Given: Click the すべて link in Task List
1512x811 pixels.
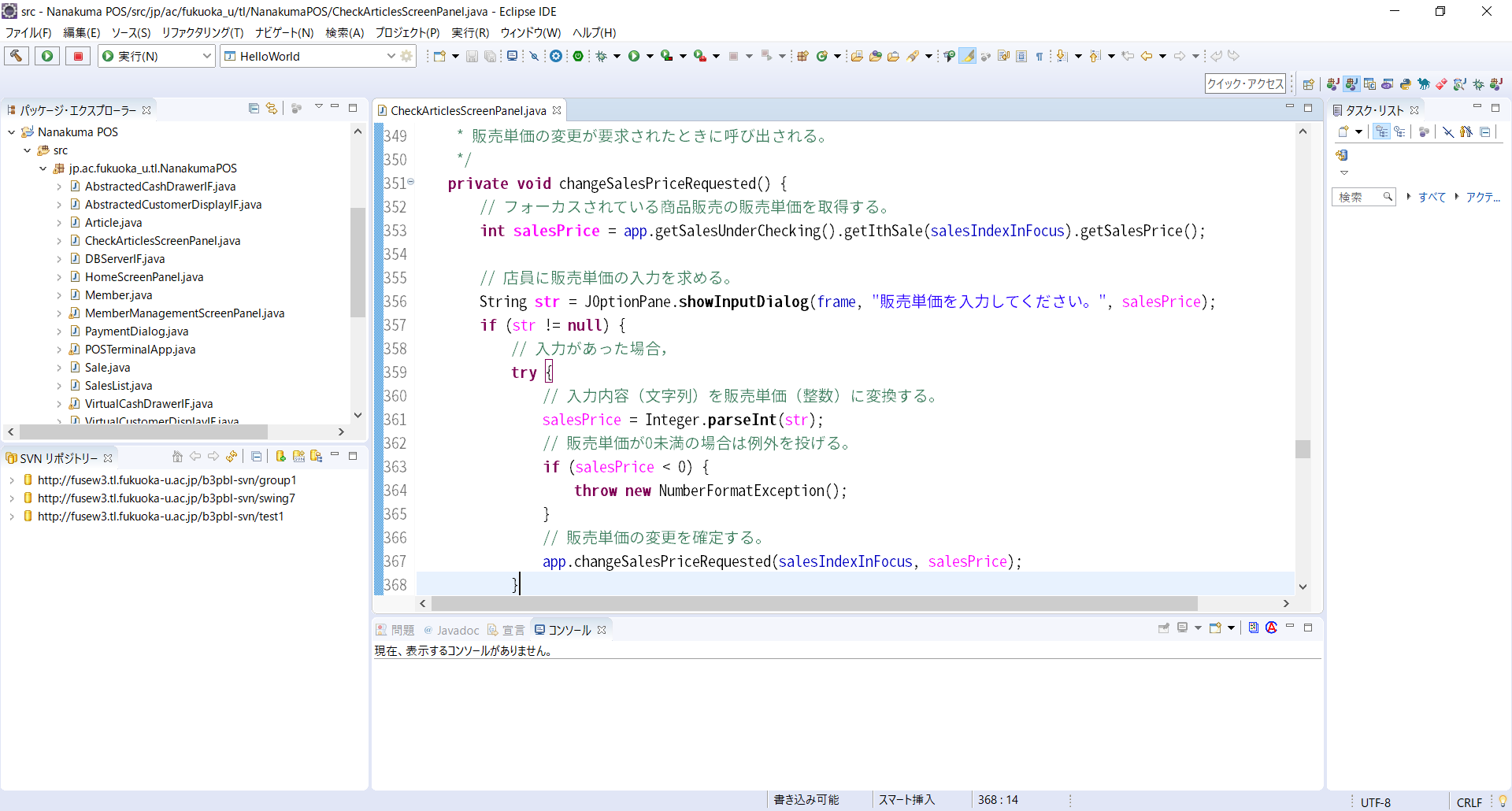Looking at the screenshot, I should tap(1432, 198).
